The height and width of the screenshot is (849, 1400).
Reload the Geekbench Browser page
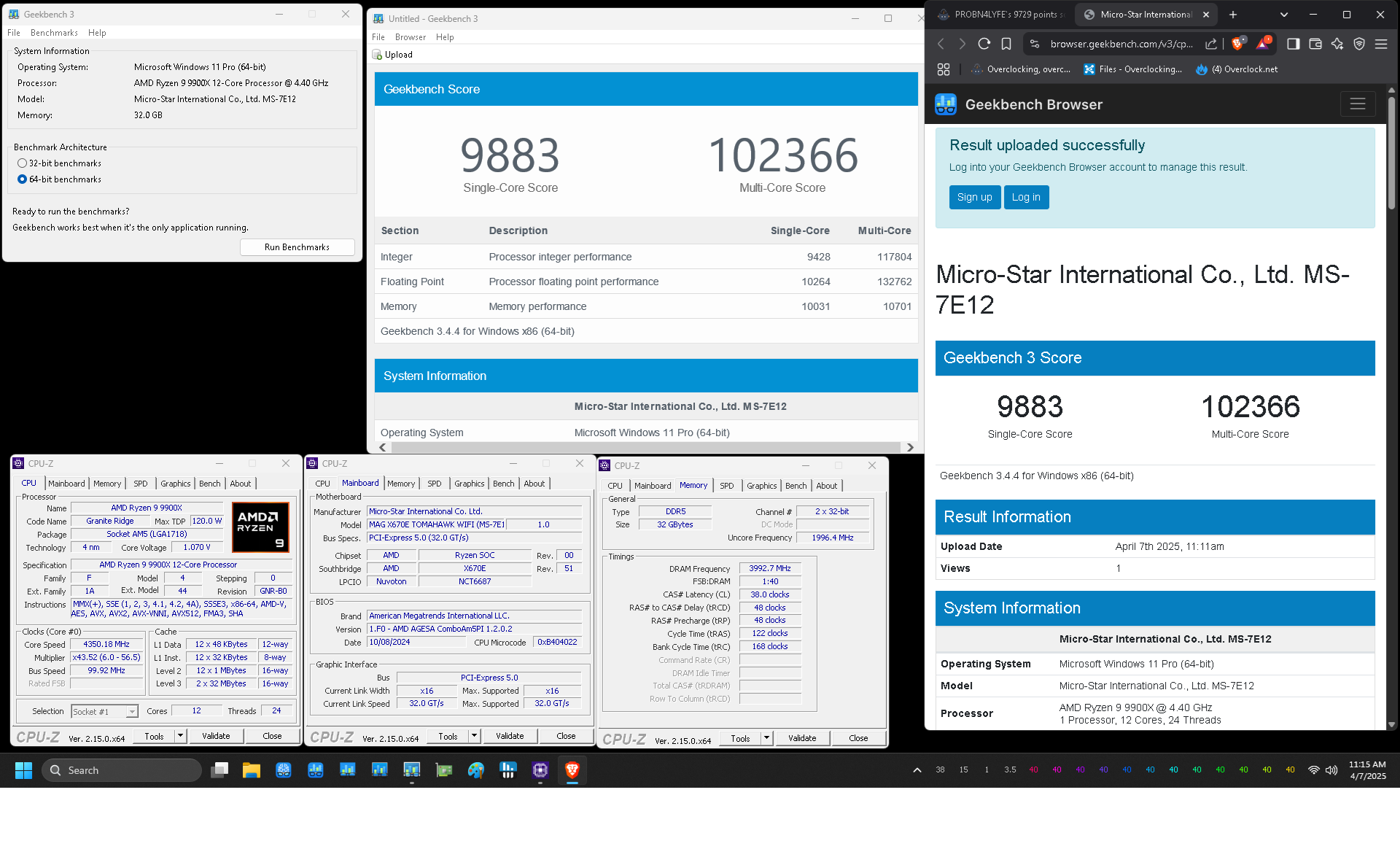click(x=984, y=44)
